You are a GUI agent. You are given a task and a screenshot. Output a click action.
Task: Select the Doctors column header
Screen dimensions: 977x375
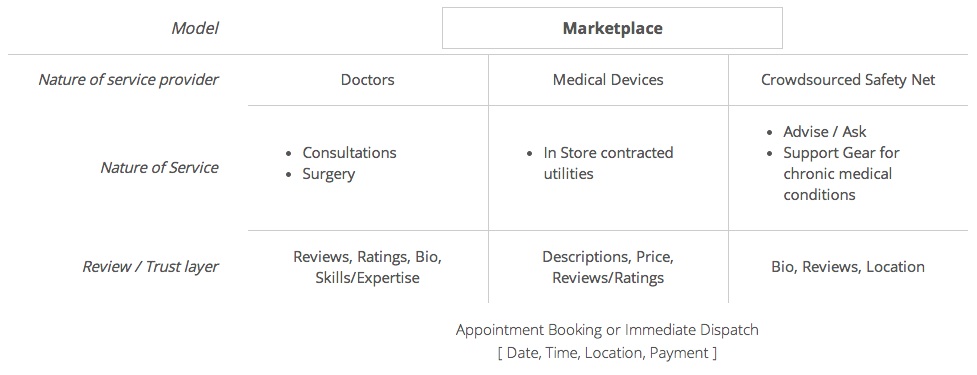(368, 80)
